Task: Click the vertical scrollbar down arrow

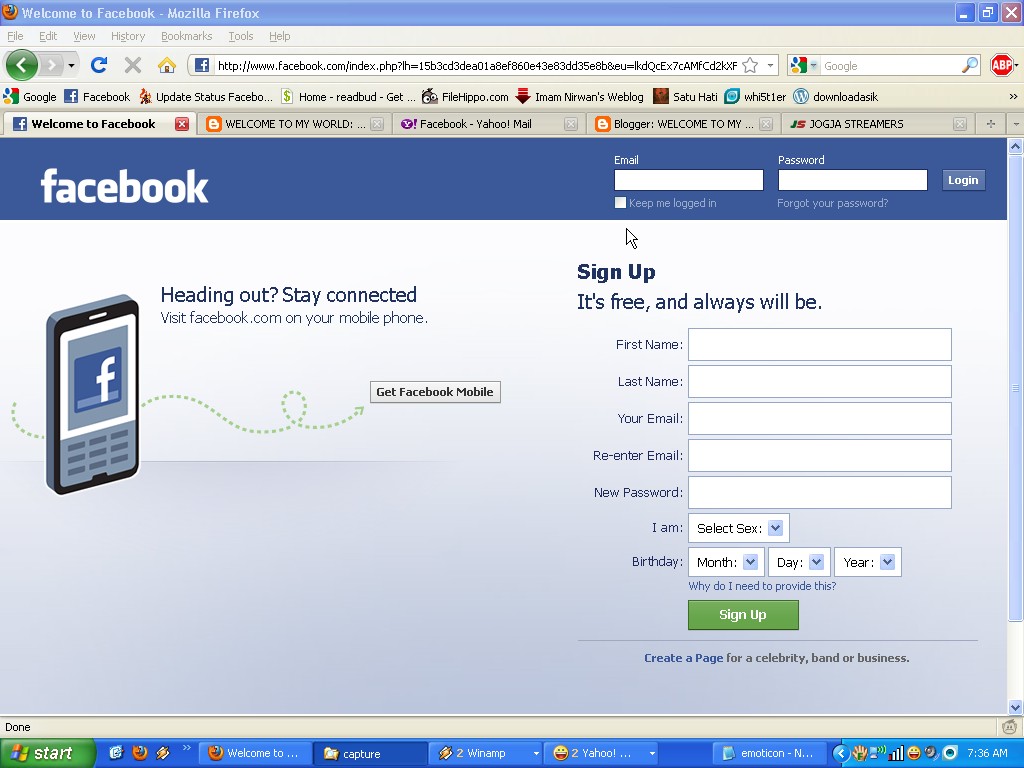Action: [1015, 707]
